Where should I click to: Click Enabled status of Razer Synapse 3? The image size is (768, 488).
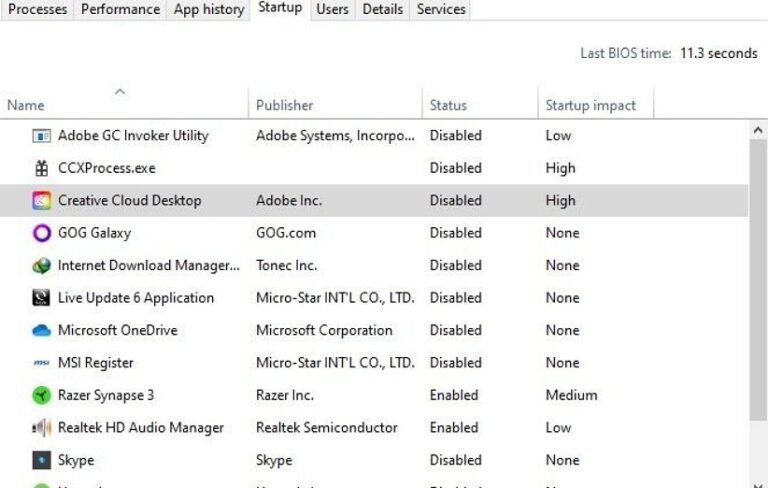(x=454, y=395)
